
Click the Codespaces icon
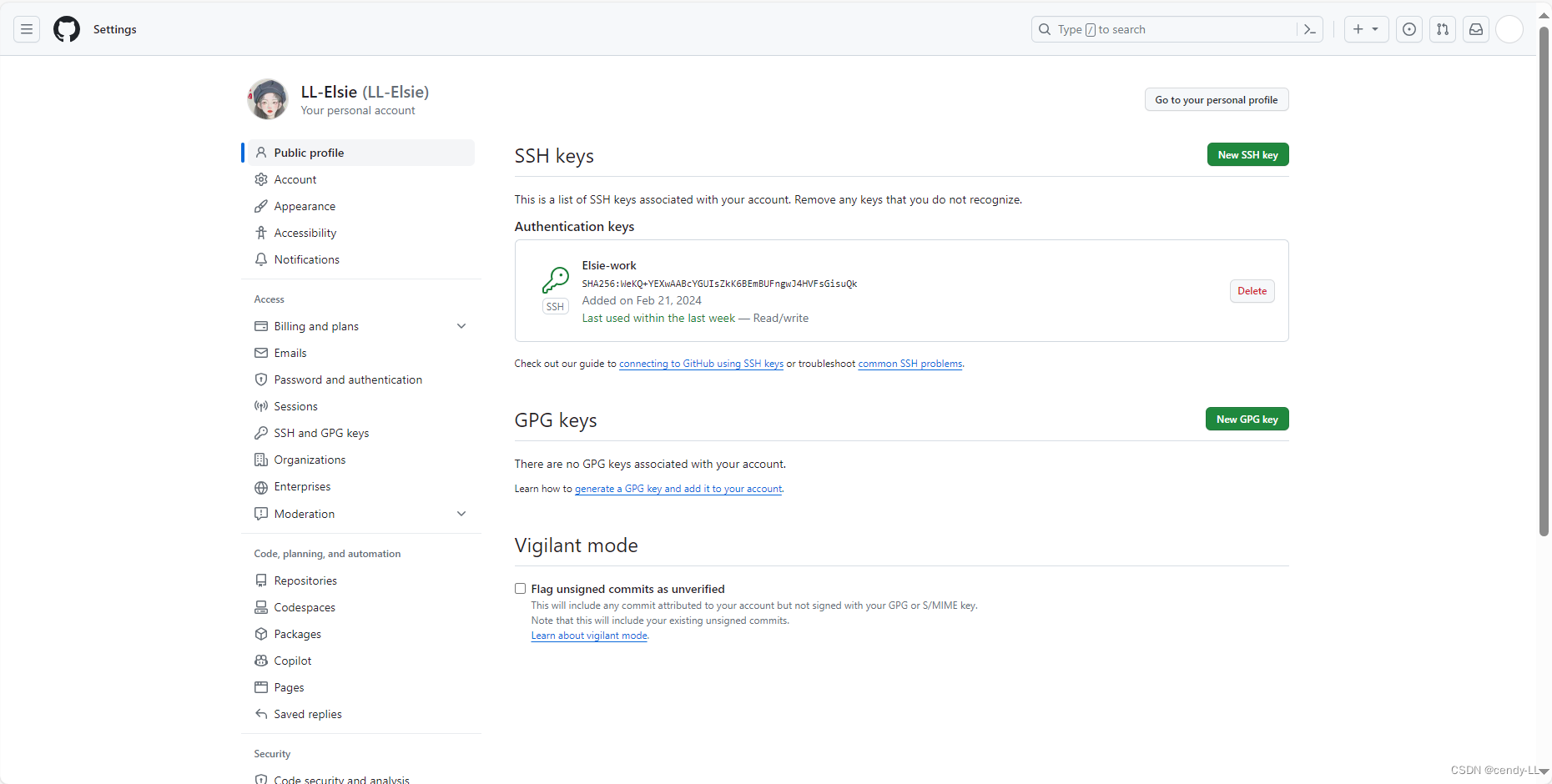pos(261,607)
